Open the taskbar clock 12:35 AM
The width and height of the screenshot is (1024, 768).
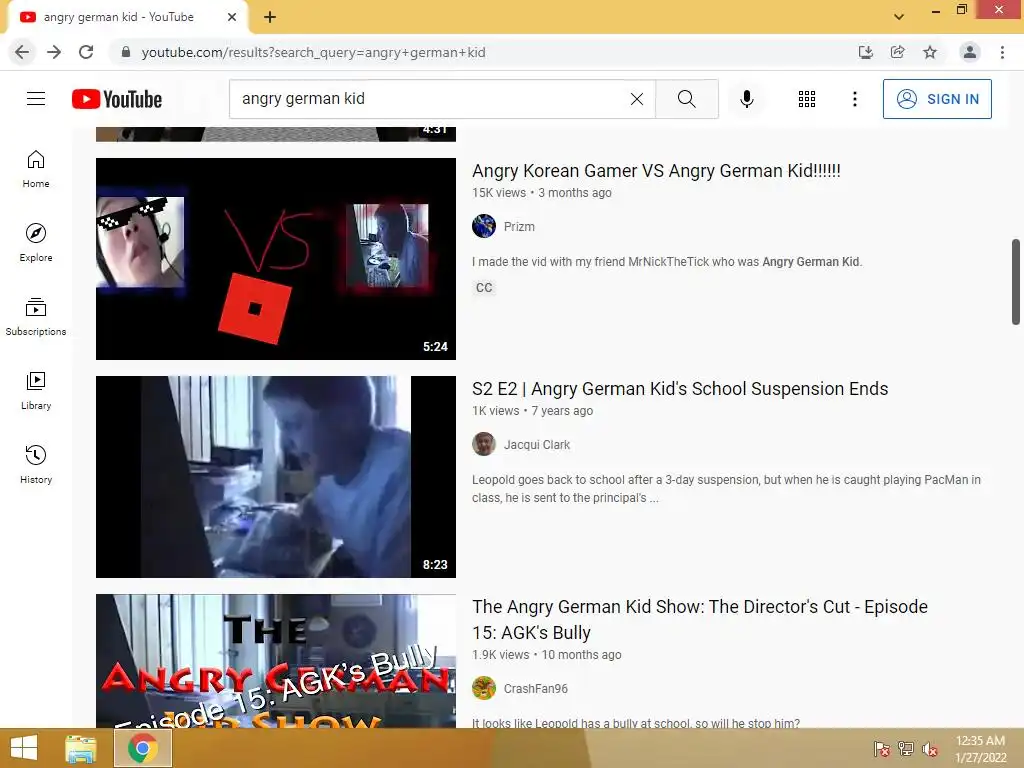pos(980,748)
